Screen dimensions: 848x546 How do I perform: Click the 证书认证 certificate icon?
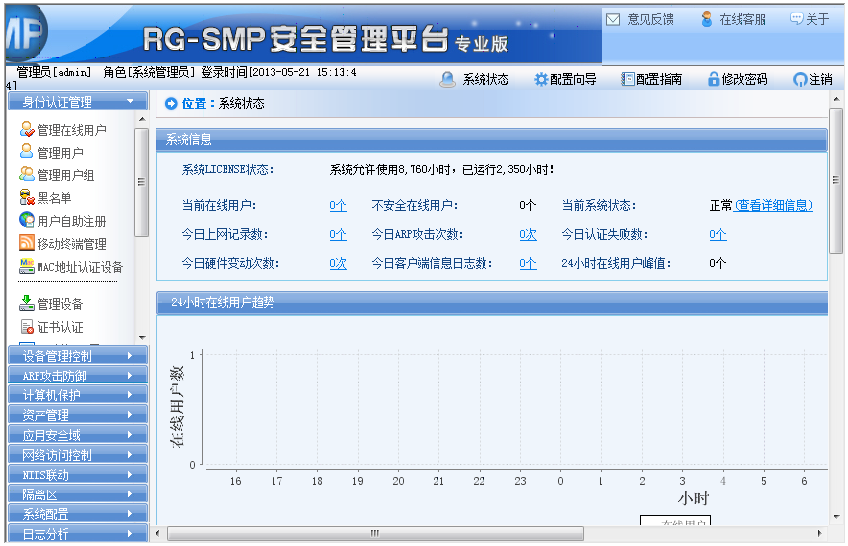[x=27, y=327]
